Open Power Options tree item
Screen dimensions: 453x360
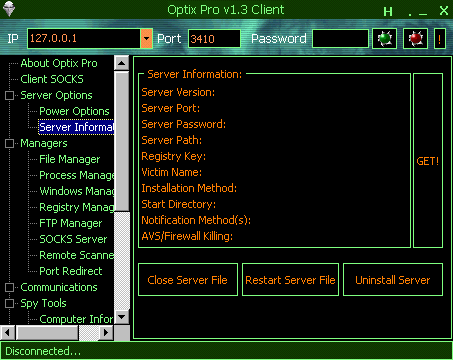click(74, 111)
